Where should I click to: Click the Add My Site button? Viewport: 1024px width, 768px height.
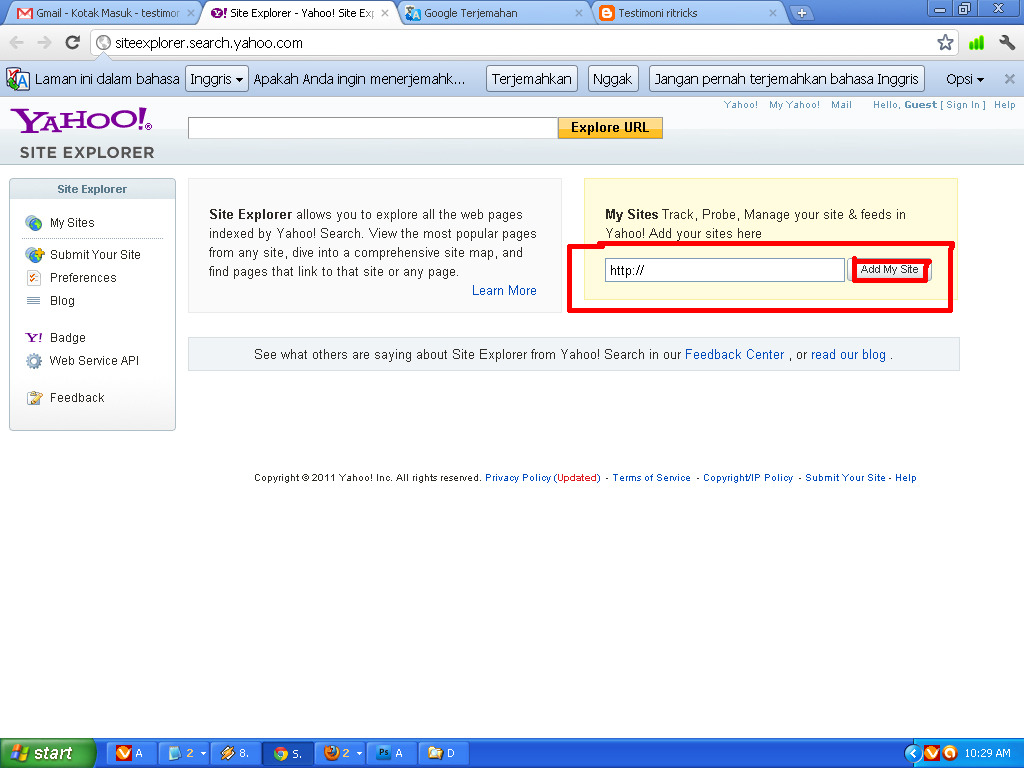(889, 270)
